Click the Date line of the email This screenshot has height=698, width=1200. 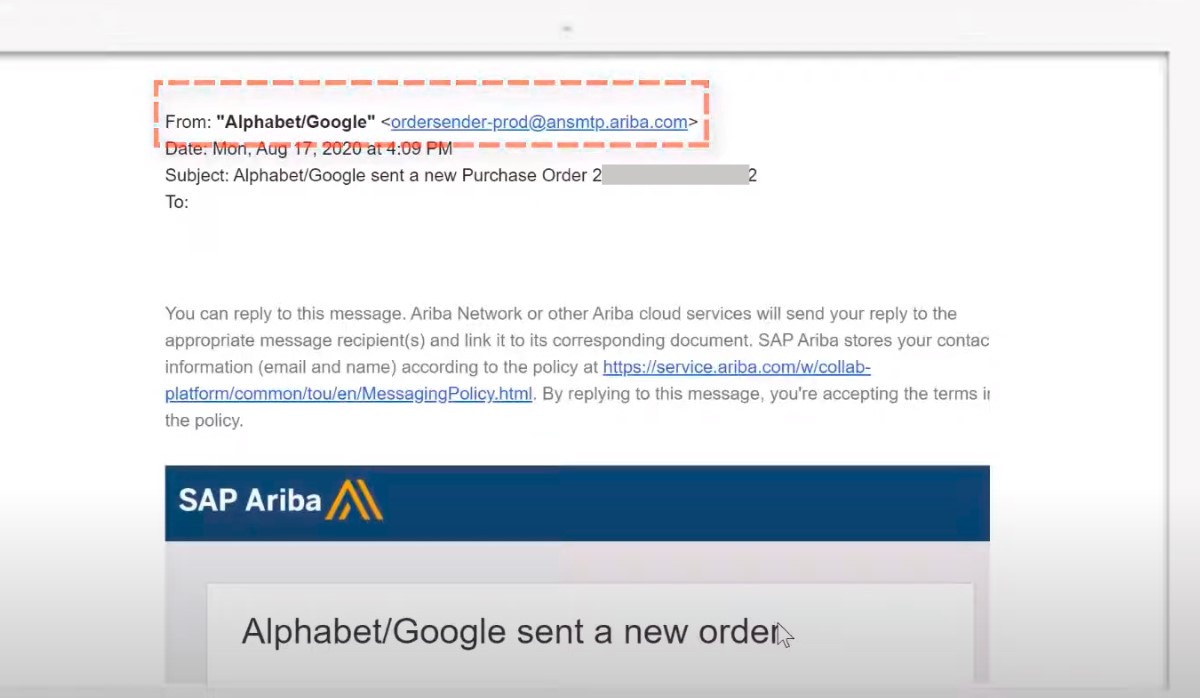(309, 149)
